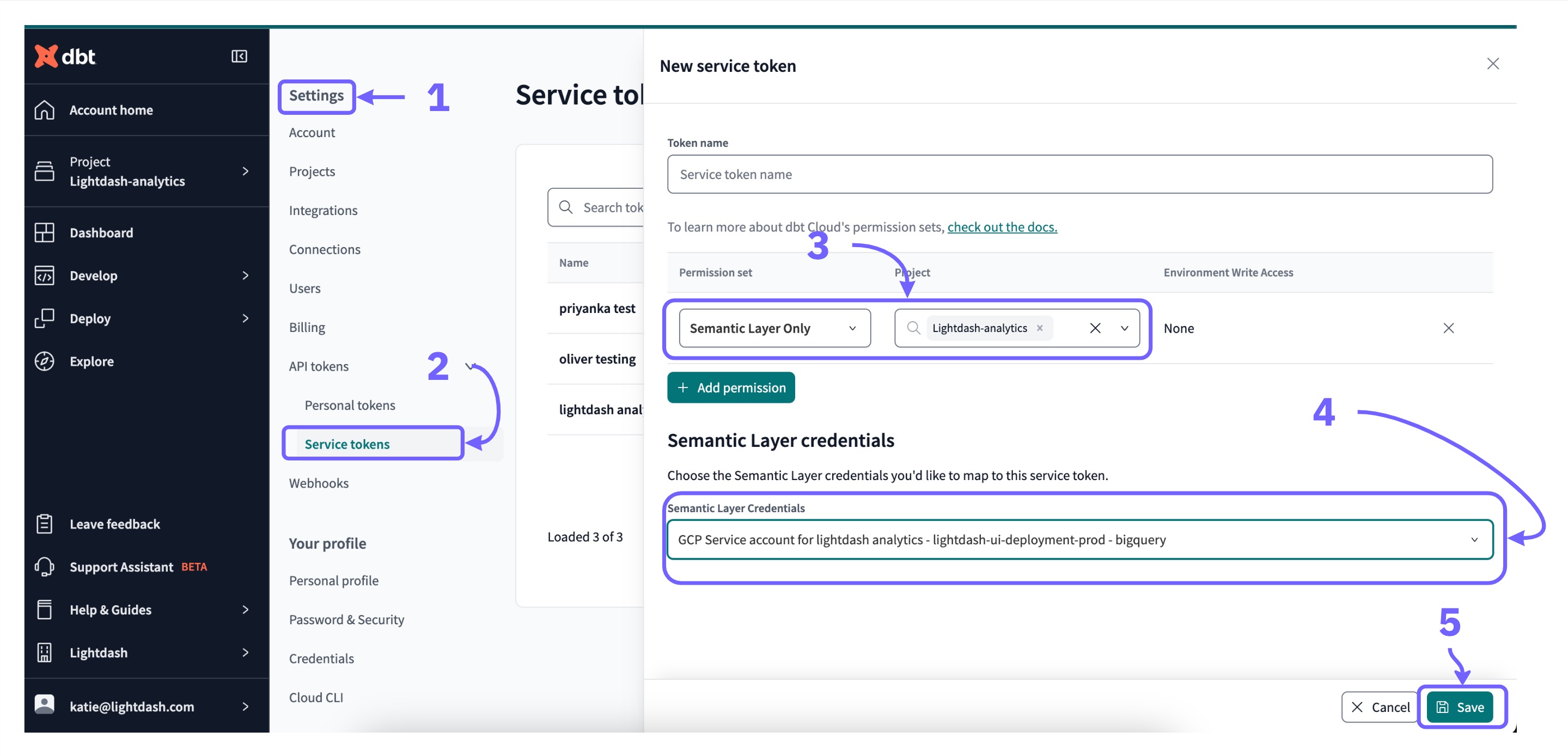Click the Deploy icon
This screenshot has height=756, width=1568.
45,318
